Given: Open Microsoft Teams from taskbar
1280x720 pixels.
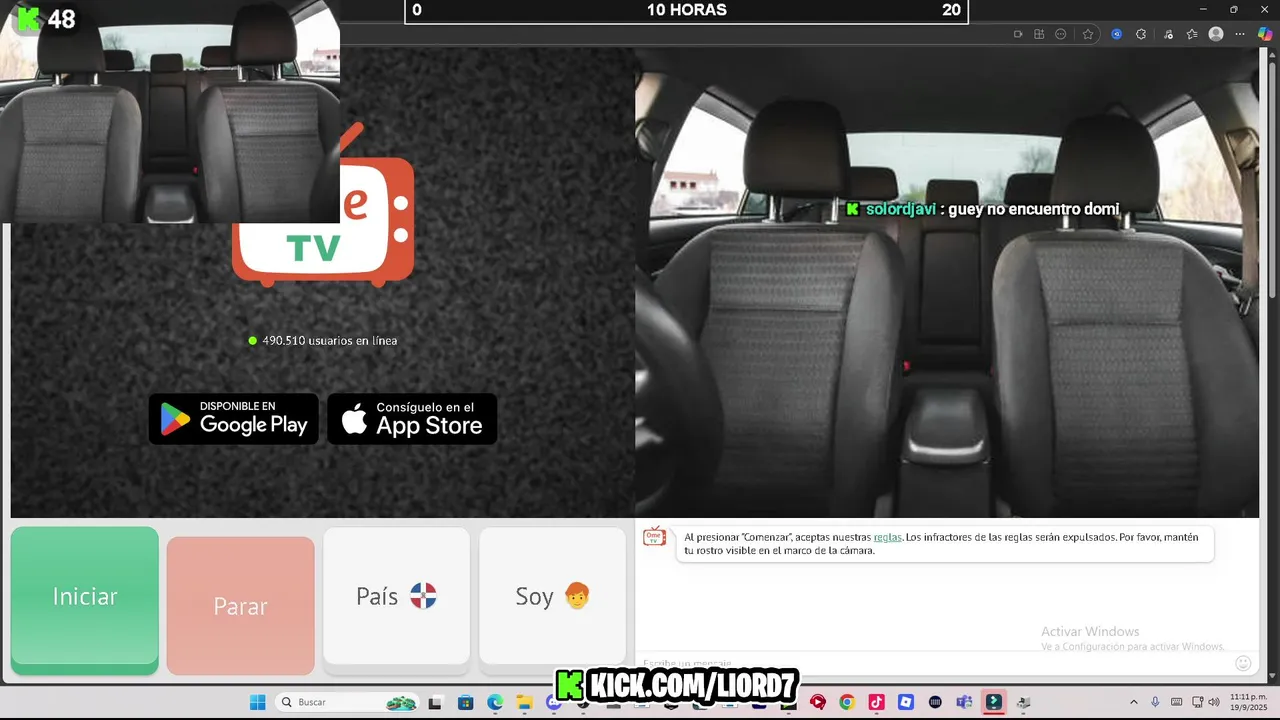Looking at the screenshot, I should pyautogui.click(x=964, y=702).
